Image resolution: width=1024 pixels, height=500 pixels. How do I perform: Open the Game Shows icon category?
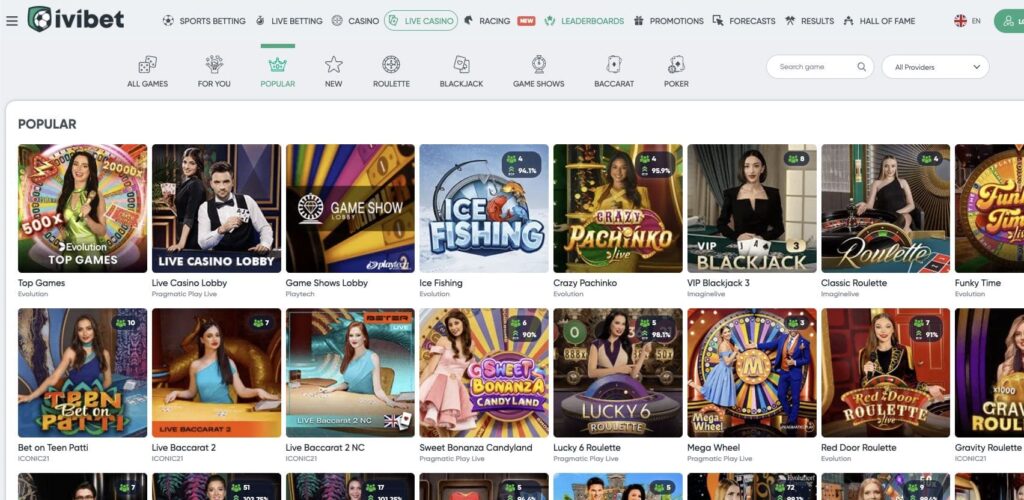tap(539, 64)
